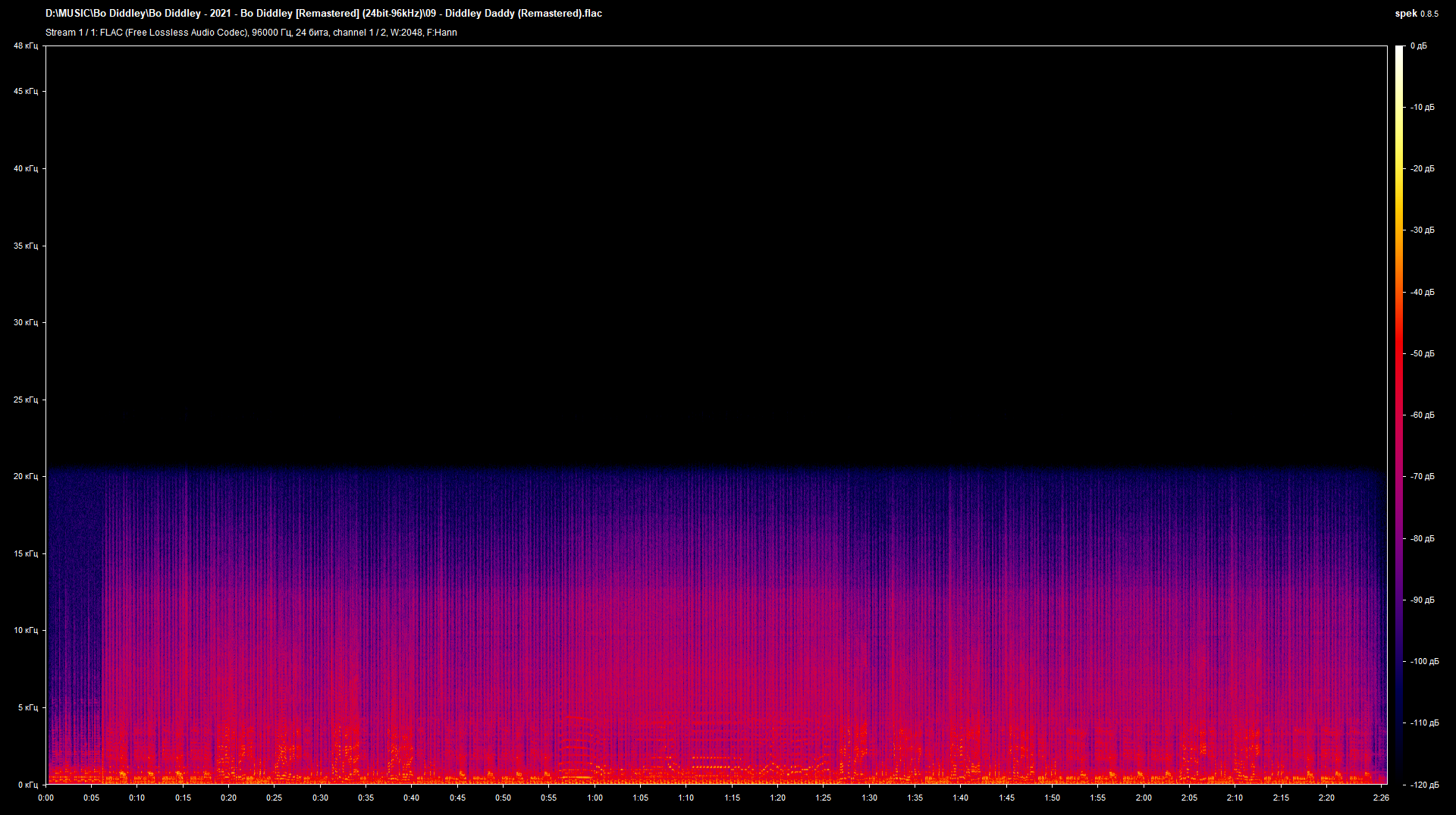This screenshot has width=1456, height=815.
Task: Click the 0 кГц bottom frequency label
Action: [x=27, y=785]
